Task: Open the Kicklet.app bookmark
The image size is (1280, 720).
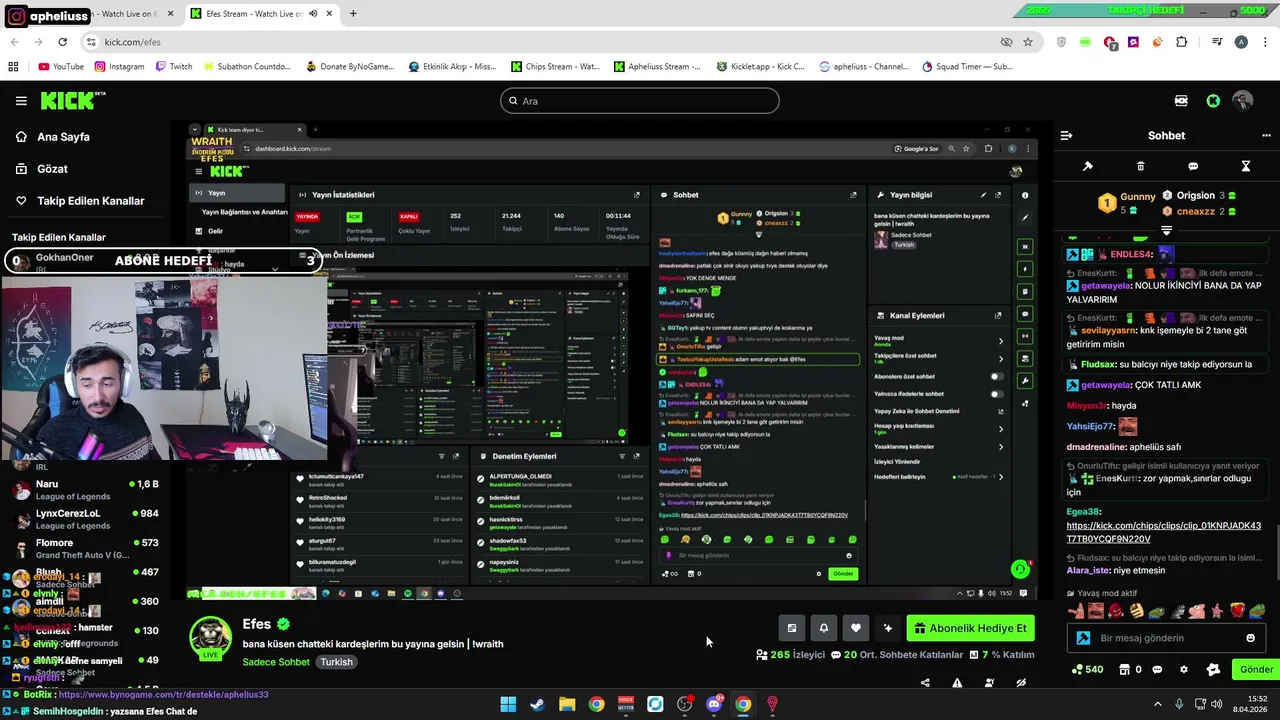Action: [x=760, y=67]
